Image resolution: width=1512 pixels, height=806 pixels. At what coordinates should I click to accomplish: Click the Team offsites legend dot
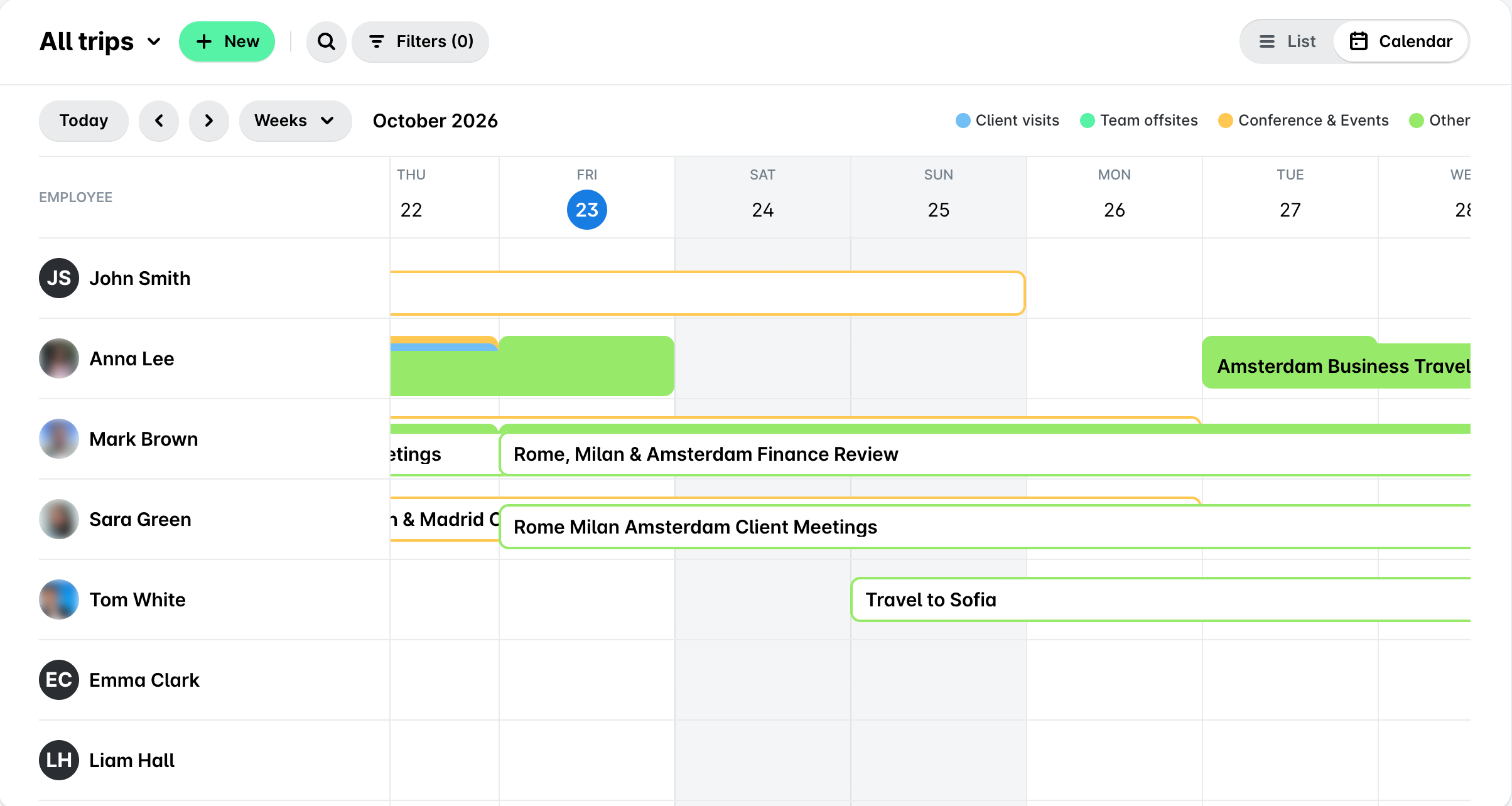click(x=1088, y=121)
